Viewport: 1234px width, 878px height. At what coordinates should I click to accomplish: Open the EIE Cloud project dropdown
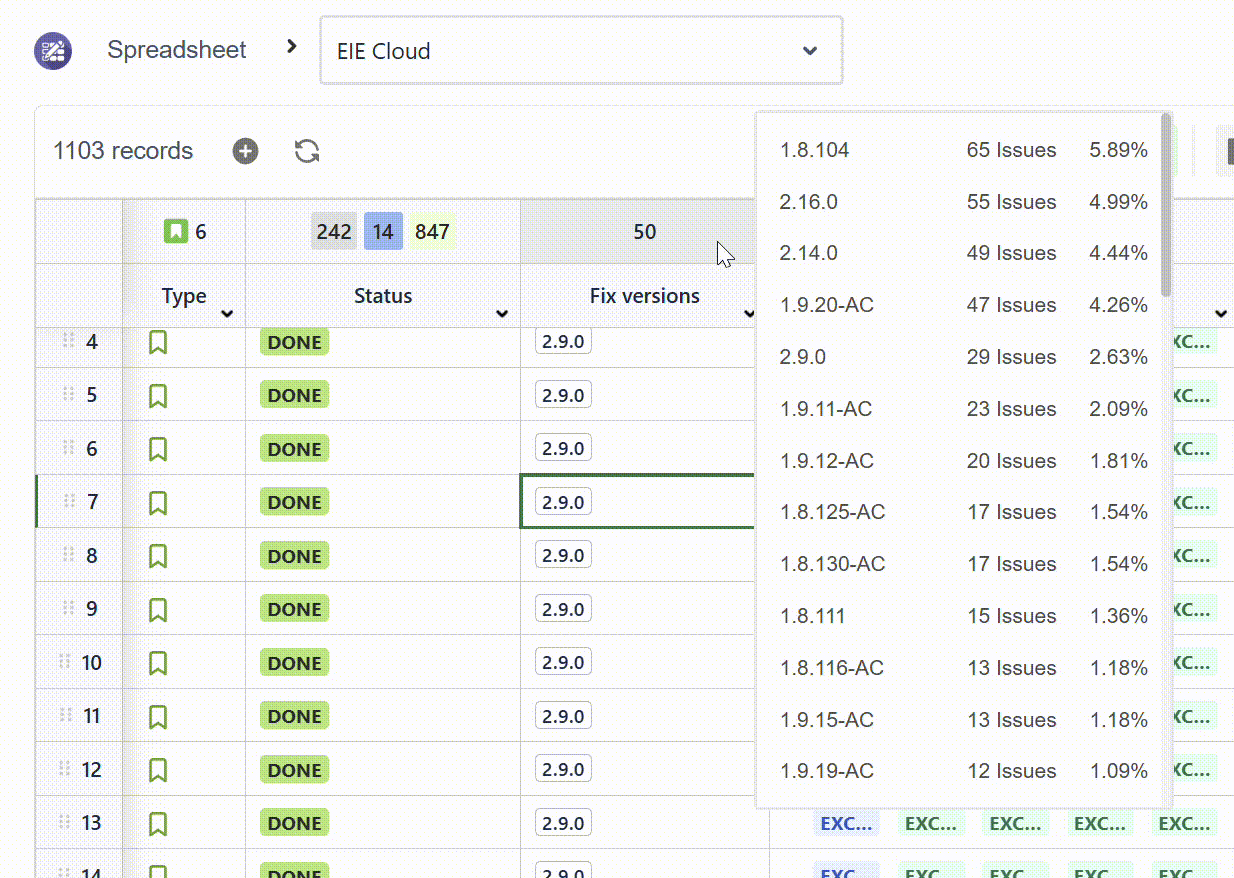pyautogui.click(x=580, y=51)
